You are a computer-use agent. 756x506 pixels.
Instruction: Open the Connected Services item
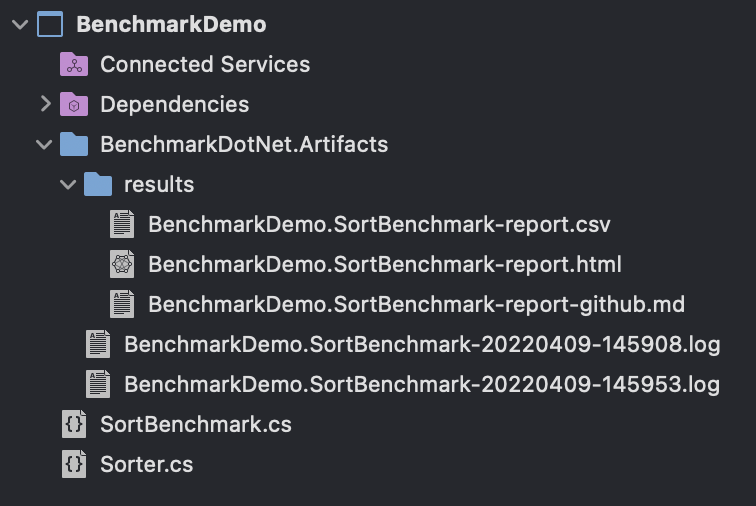pos(205,64)
